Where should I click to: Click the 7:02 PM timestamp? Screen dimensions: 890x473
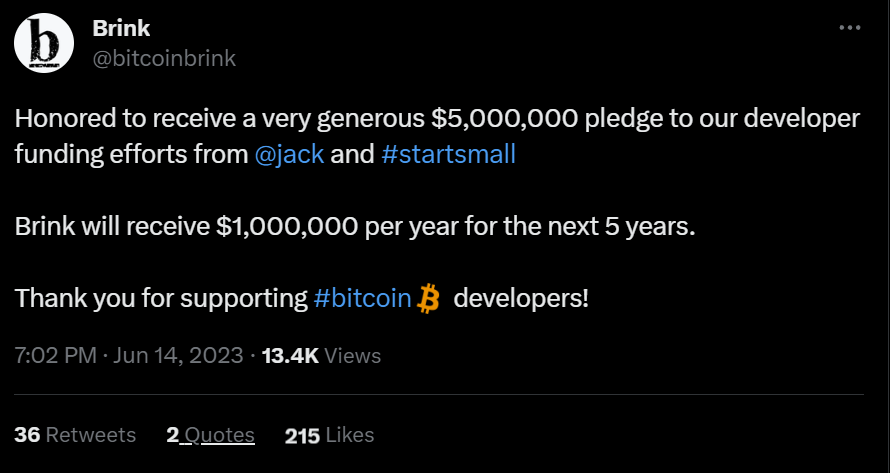point(53,355)
